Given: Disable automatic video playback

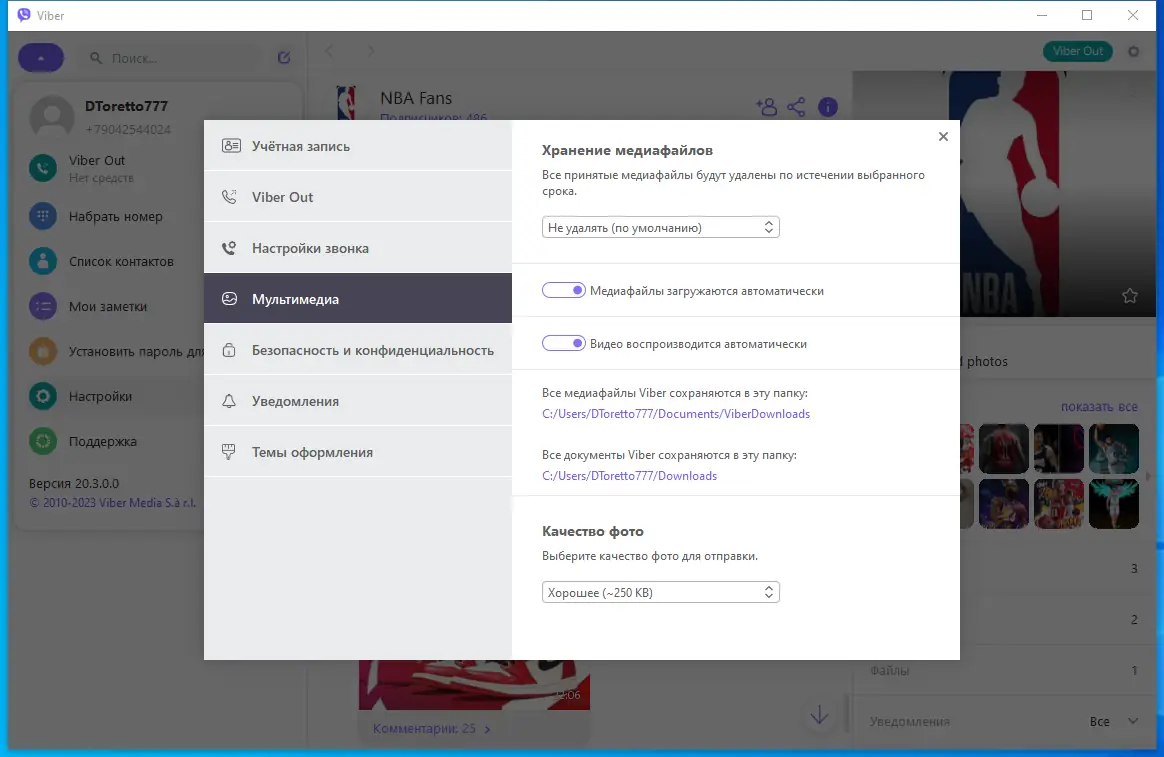Looking at the screenshot, I should [564, 342].
